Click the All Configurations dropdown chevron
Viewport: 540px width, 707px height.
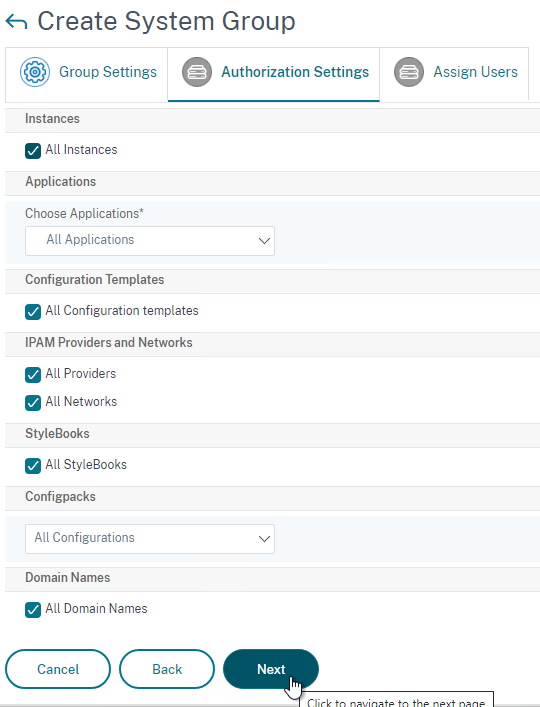(264, 539)
